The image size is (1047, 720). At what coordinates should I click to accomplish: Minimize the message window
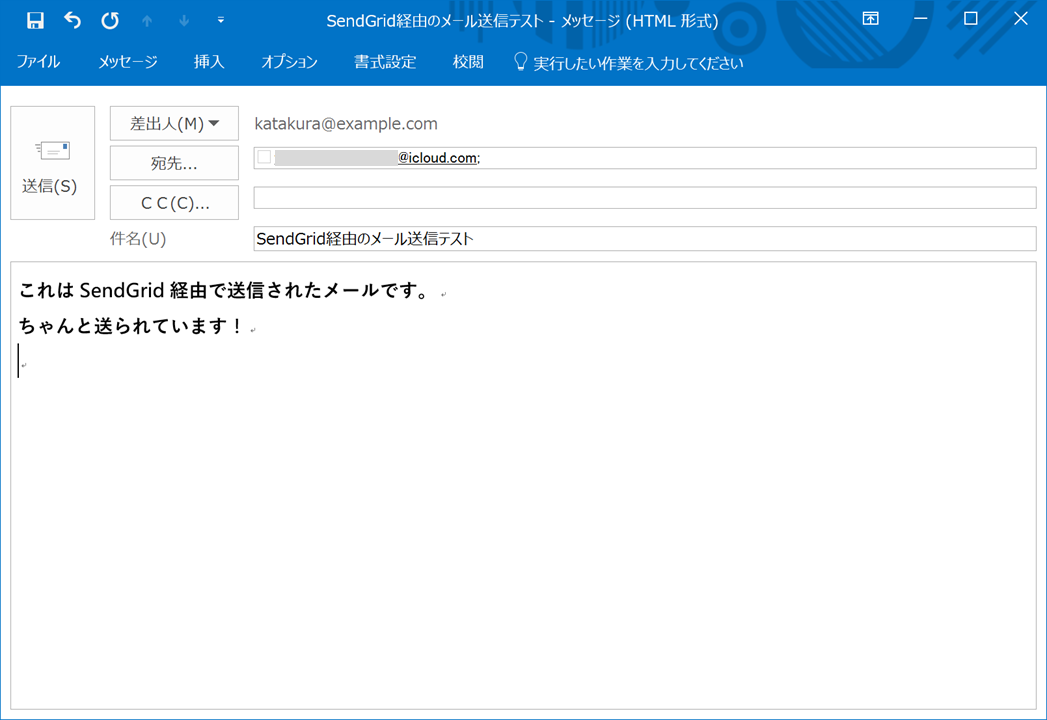[x=921, y=19]
